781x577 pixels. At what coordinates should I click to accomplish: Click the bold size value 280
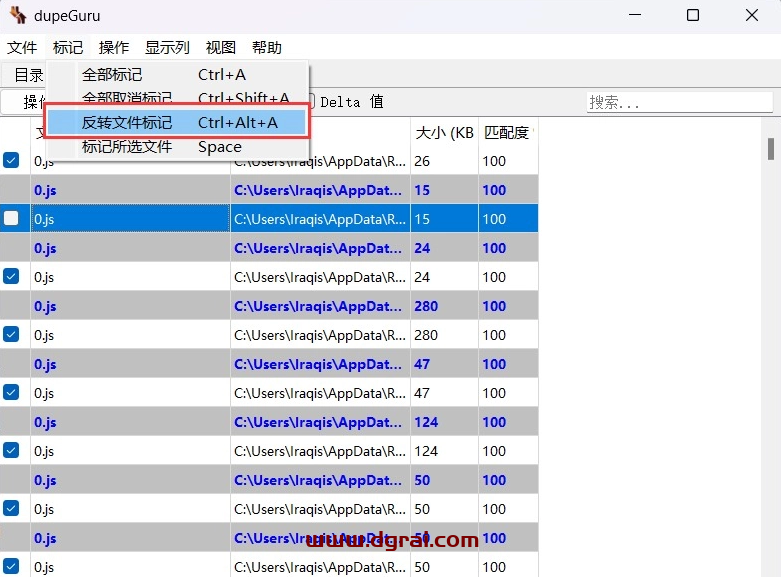tap(426, 306)
